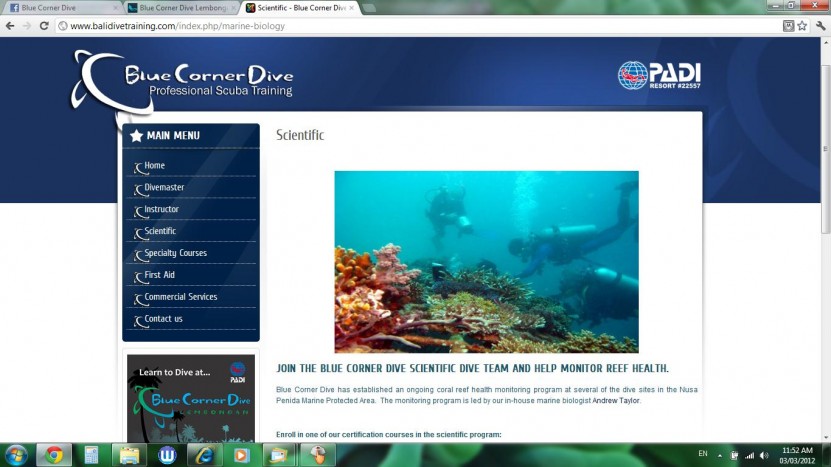
Task: Click the underwater coral reef divers photo
Action: click(487, 262)
